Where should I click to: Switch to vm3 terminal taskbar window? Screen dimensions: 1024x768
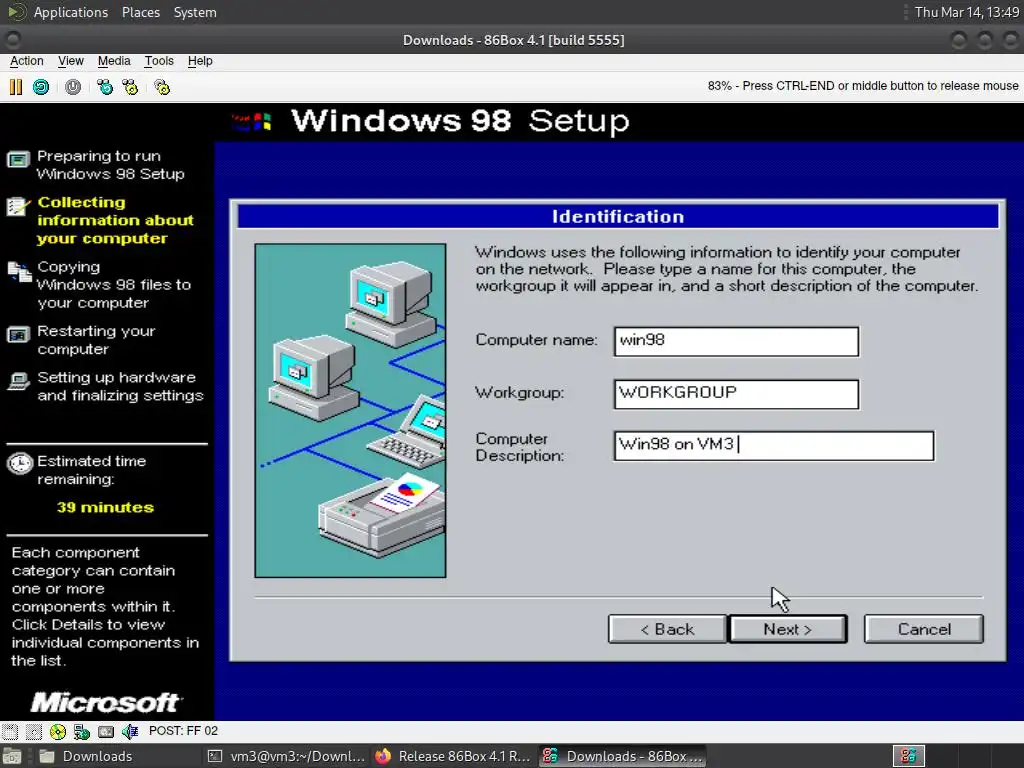coord(285,756)
